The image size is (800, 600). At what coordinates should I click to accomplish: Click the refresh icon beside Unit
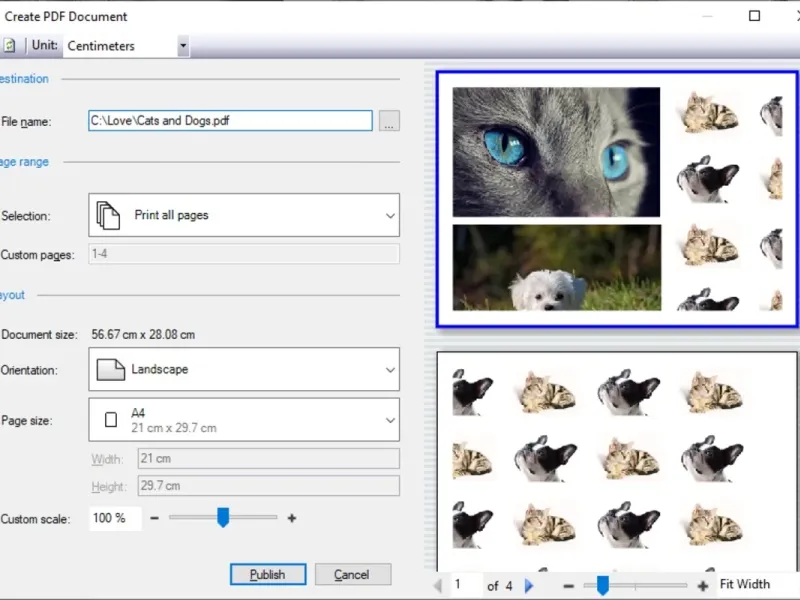pyautogui.click(x=9, y=45)
